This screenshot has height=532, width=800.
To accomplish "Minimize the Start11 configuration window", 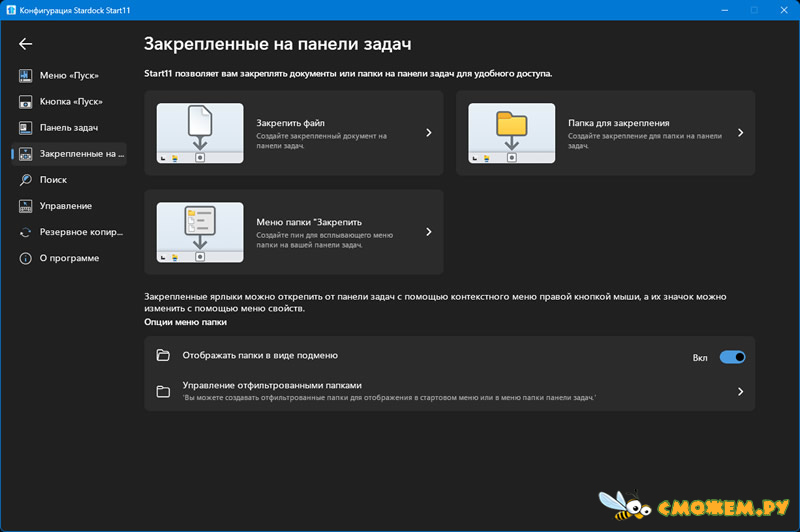I will coord(724,10).
